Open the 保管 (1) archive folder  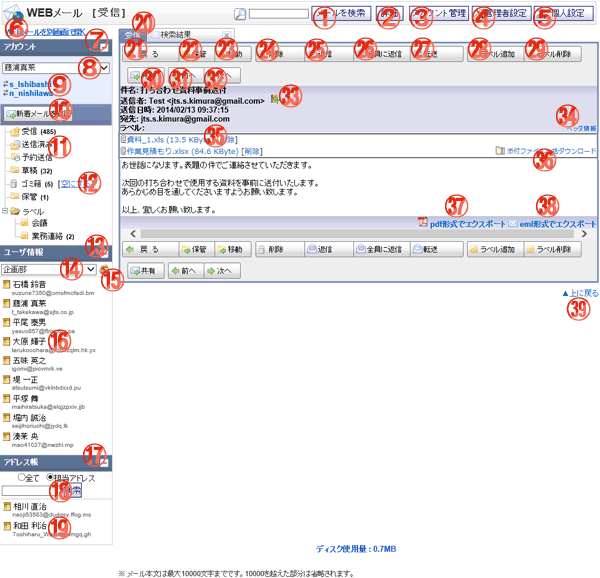click(35, 197)
